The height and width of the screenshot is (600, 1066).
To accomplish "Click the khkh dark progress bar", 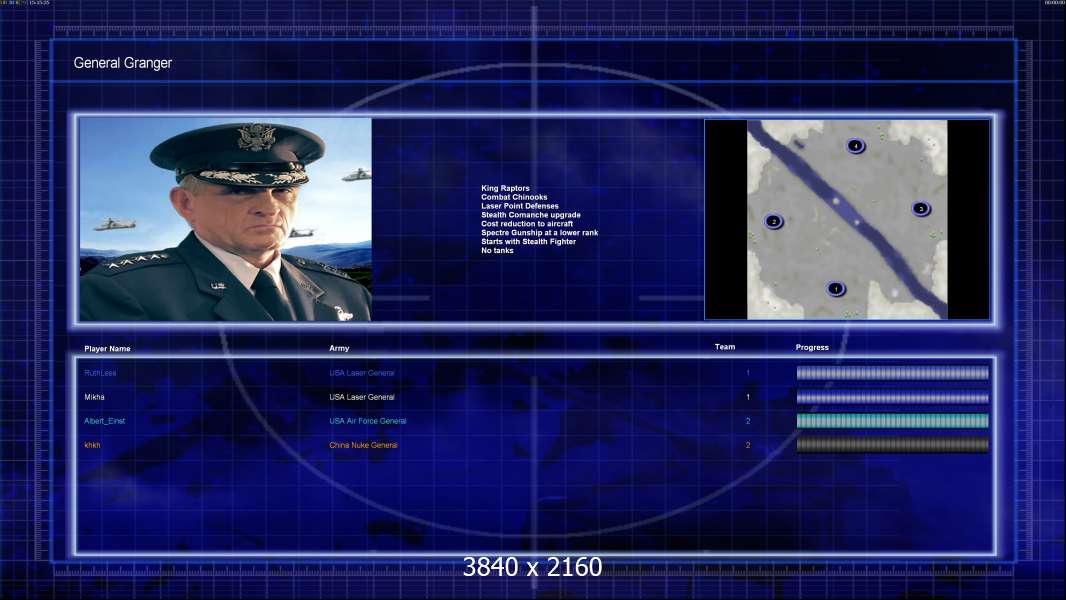I will (893, 445).
